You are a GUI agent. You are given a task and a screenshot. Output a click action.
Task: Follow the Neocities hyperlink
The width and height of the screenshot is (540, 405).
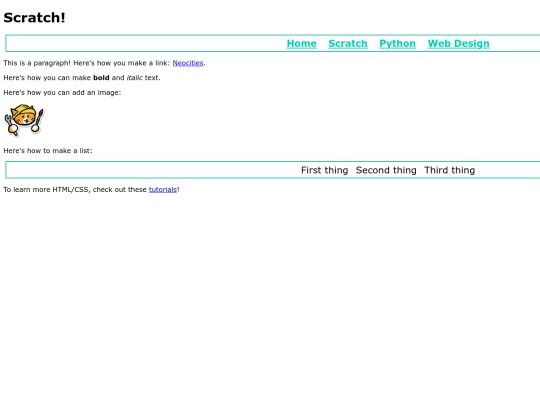[188, 63]
